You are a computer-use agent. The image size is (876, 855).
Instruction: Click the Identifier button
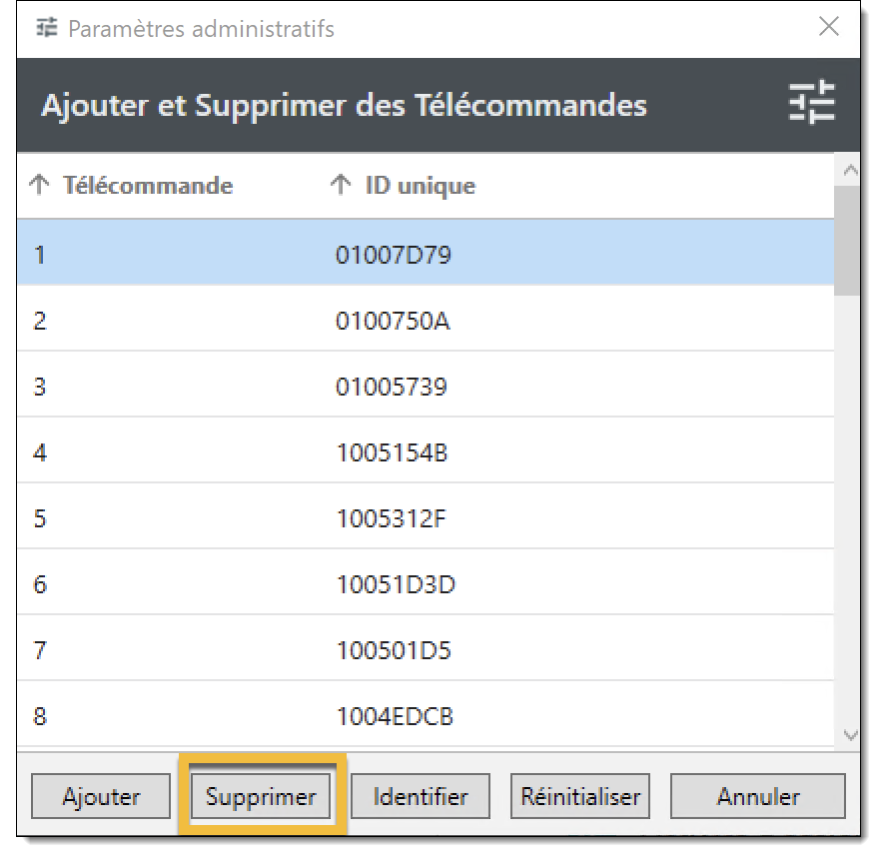(x=420, y=797)
